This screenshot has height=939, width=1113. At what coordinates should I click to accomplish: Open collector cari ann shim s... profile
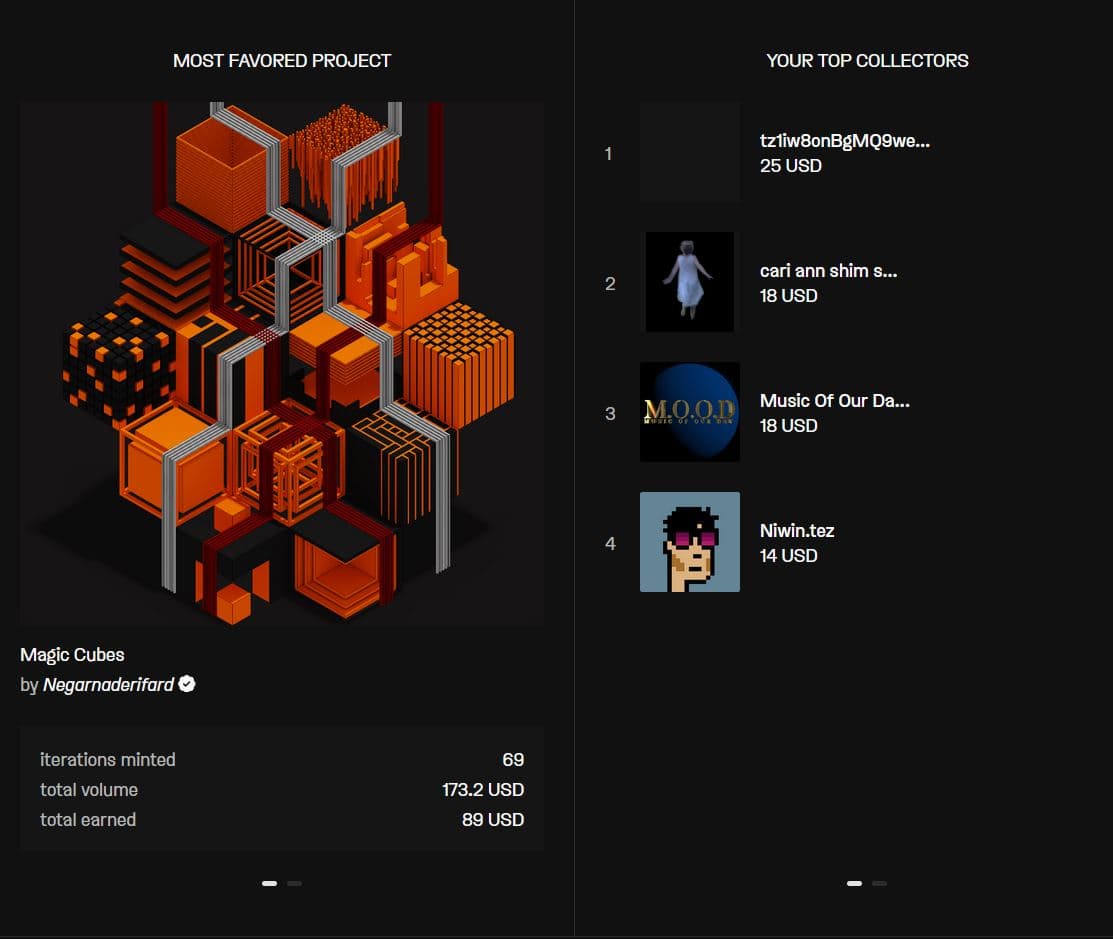(828, 271)
